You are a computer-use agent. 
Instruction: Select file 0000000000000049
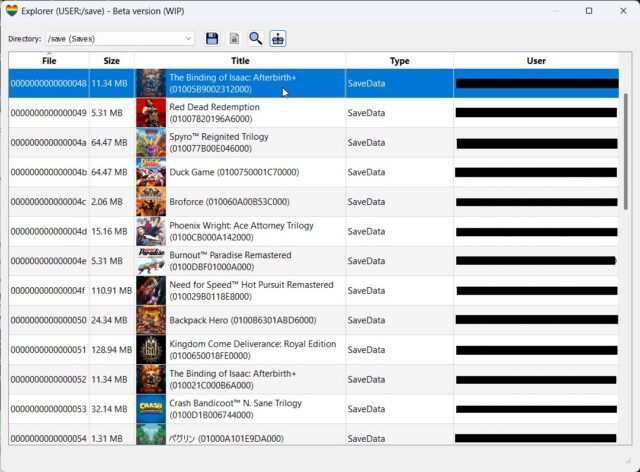pos(49,113)
